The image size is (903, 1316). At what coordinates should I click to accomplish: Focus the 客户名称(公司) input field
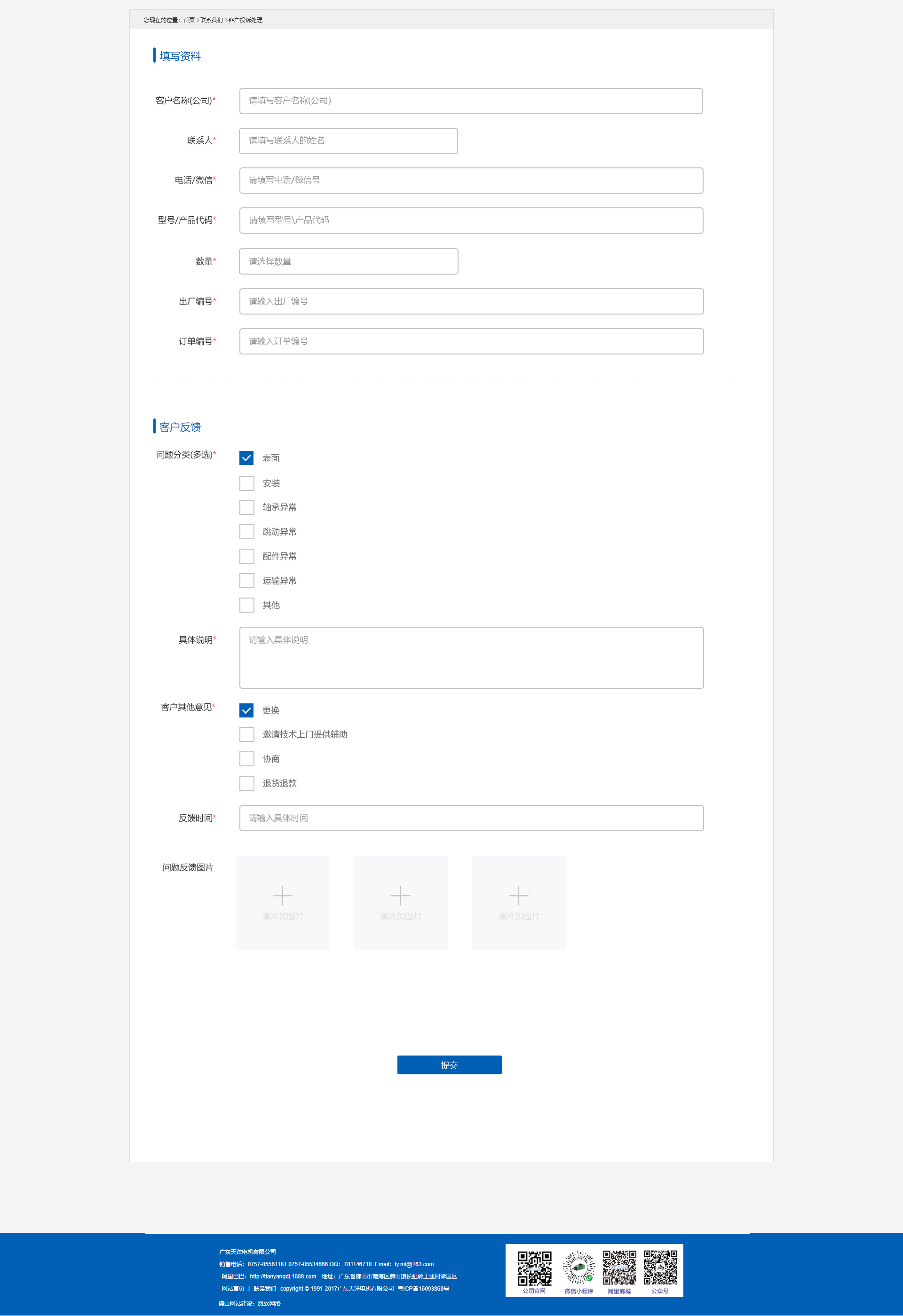click(471, 101)
